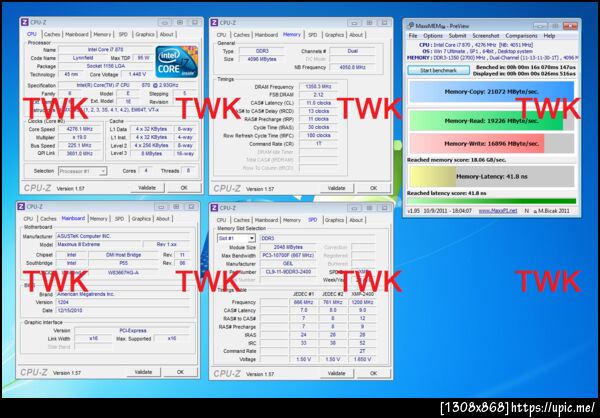Click OK in the Processor CPU-Z window

(184, 188)
